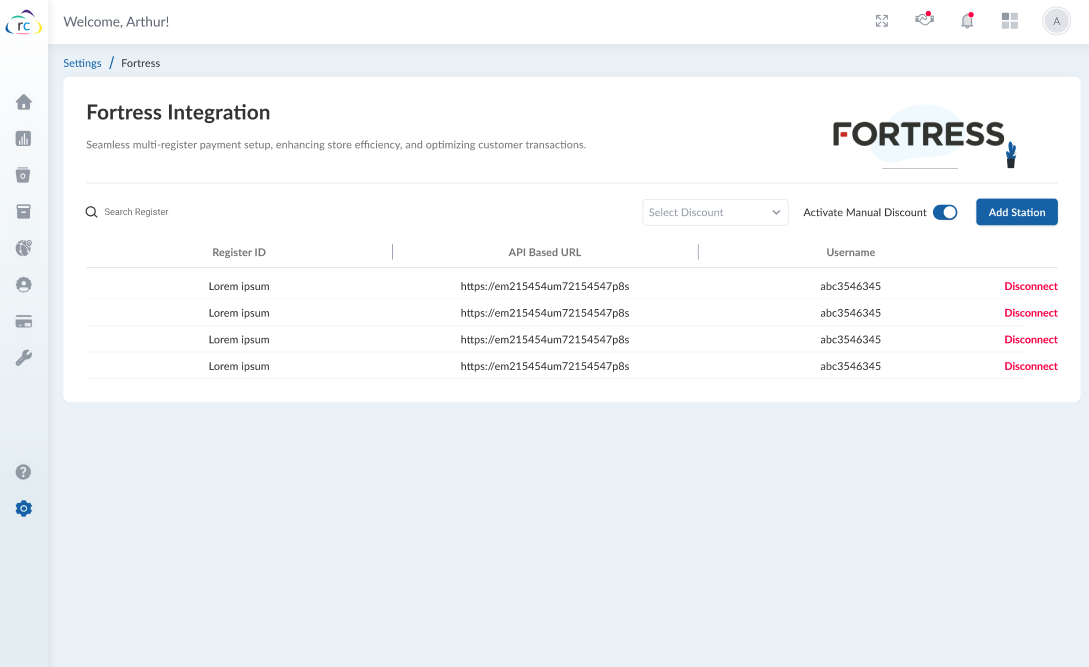This screenshot has height=667, width=1089.
Task: Go to Settings breadcrumb link
Action: (x=82, y=63)
